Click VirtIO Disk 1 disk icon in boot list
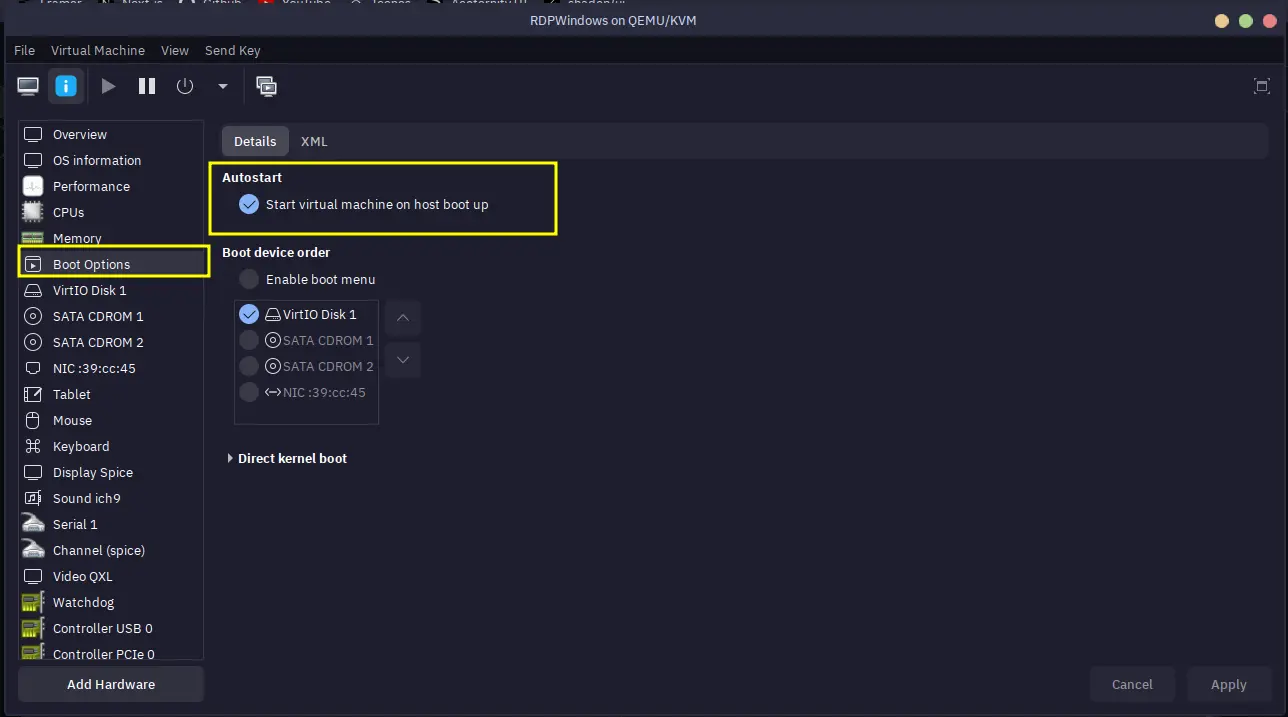The image size is (1288, 717). coord(273,314)
